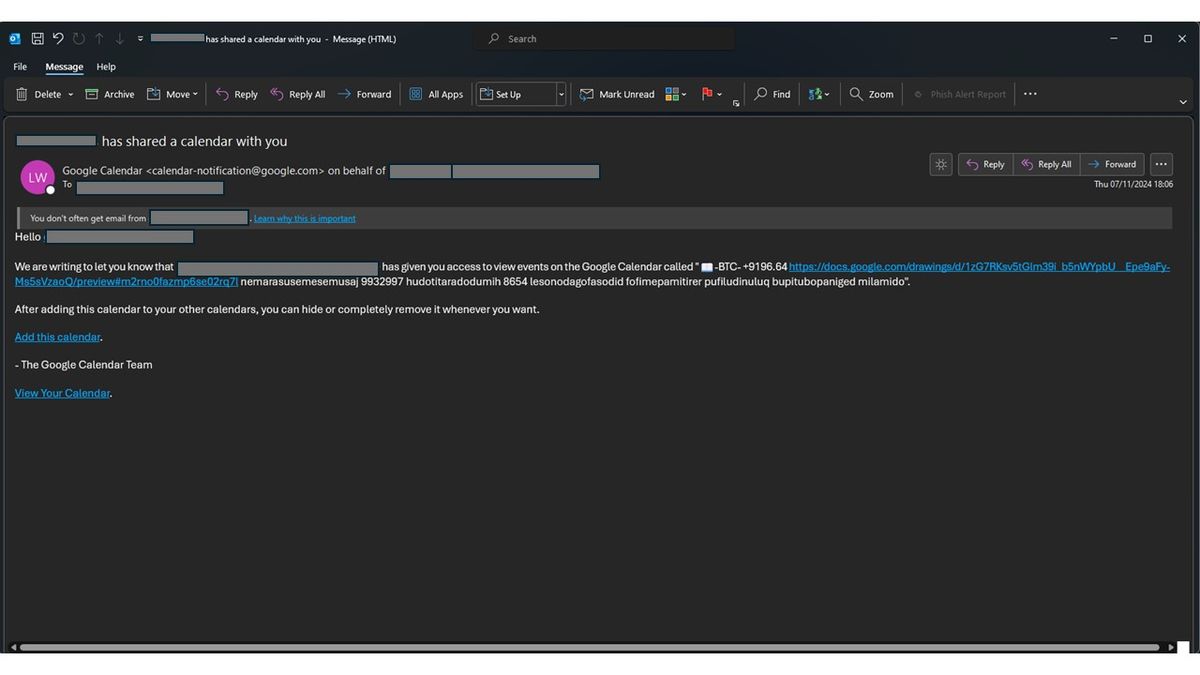Image resolution: width=1200 pixels, height=675 pixels.
Task: Click Forward in the ribbon toolbar
Action: point(364,94)
